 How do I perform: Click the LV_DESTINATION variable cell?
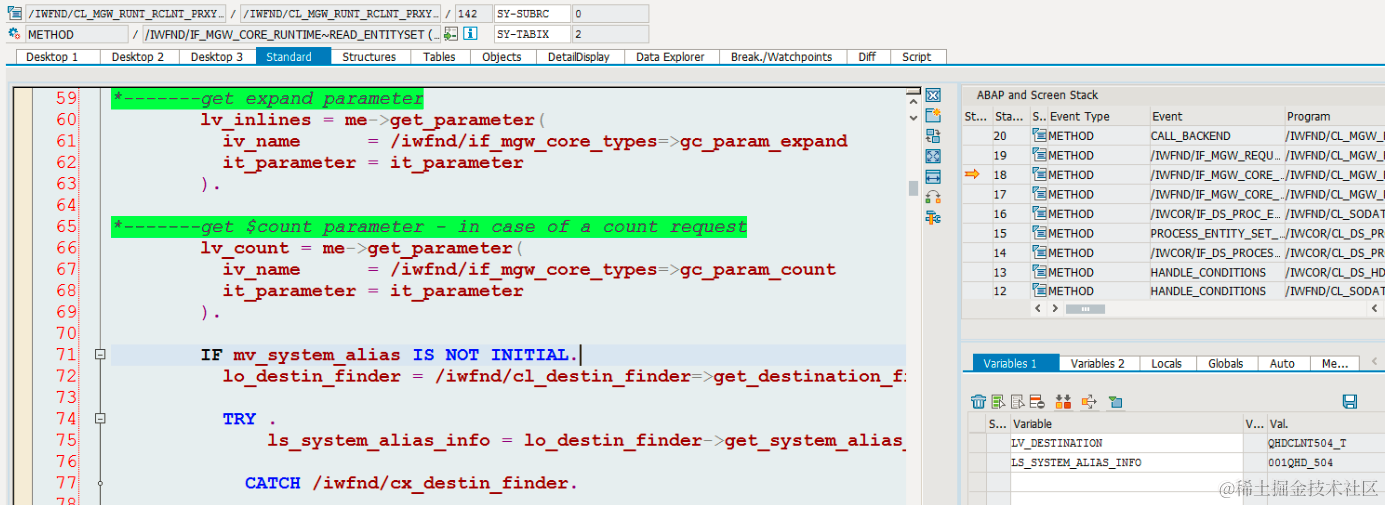pos(1126,443)
